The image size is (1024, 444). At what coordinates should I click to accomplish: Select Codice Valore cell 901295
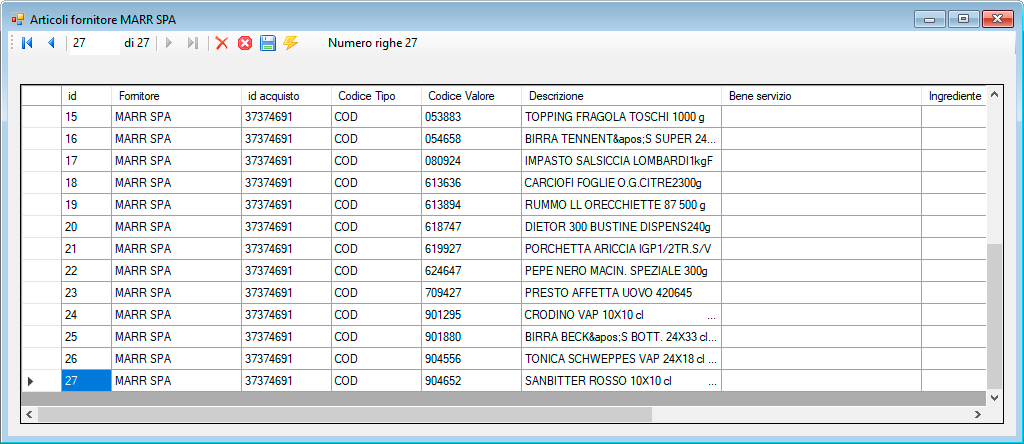[472, 315]
